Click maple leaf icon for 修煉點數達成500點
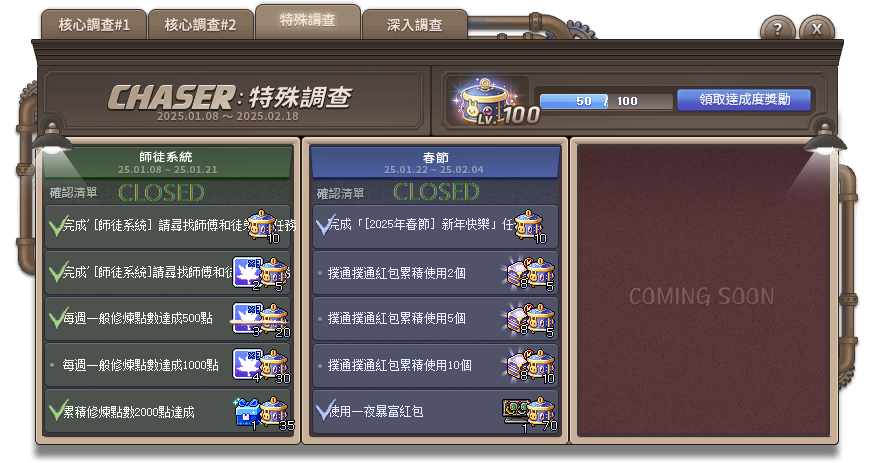The image size is (881, 463). [x=247, y=318]
